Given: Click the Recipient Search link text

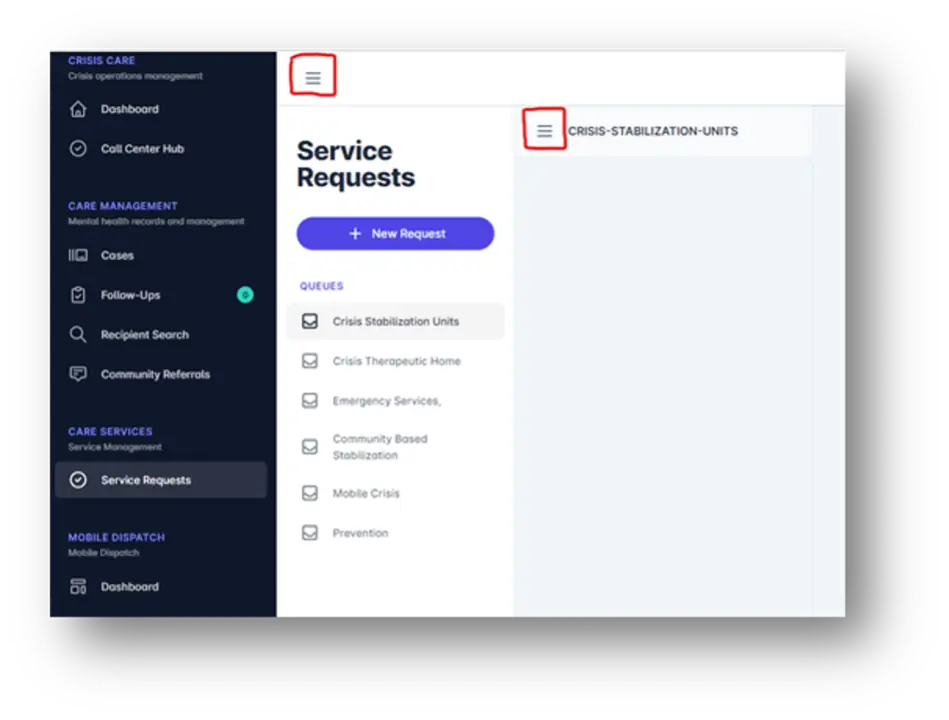Looking at the screenshot, I should coord(144,335).
